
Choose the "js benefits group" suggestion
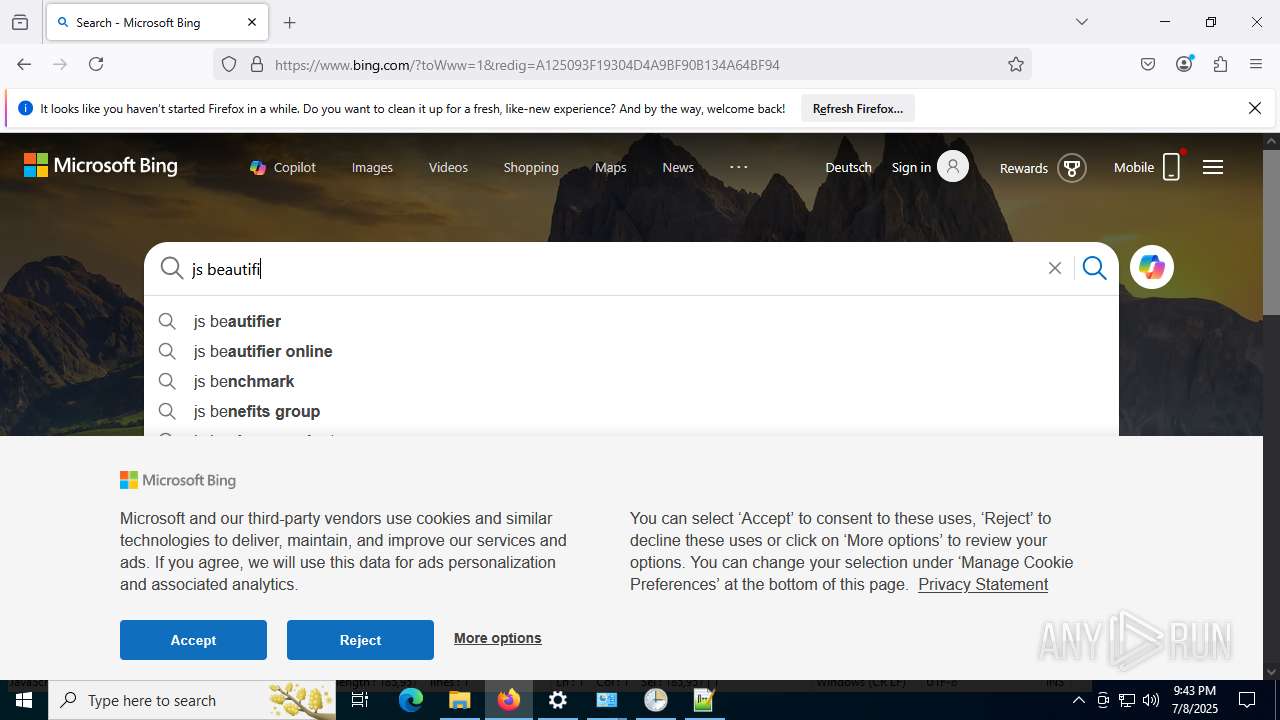tap(631, 411)
